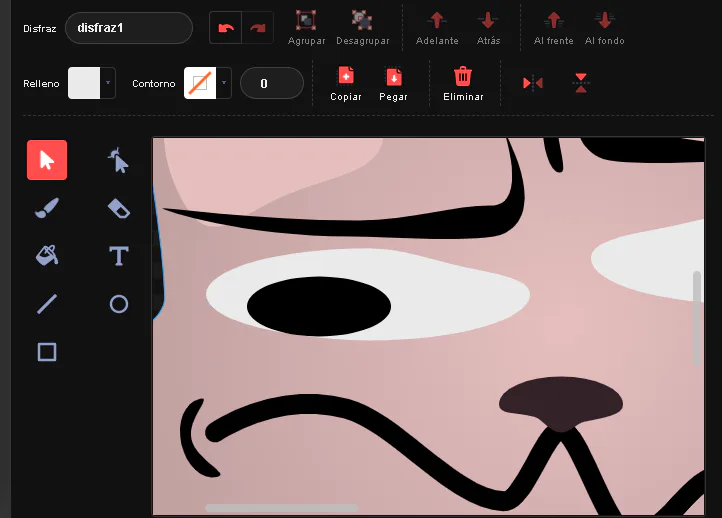Select the Brush tool
The image size is (722, 518).
pos(47,208)
